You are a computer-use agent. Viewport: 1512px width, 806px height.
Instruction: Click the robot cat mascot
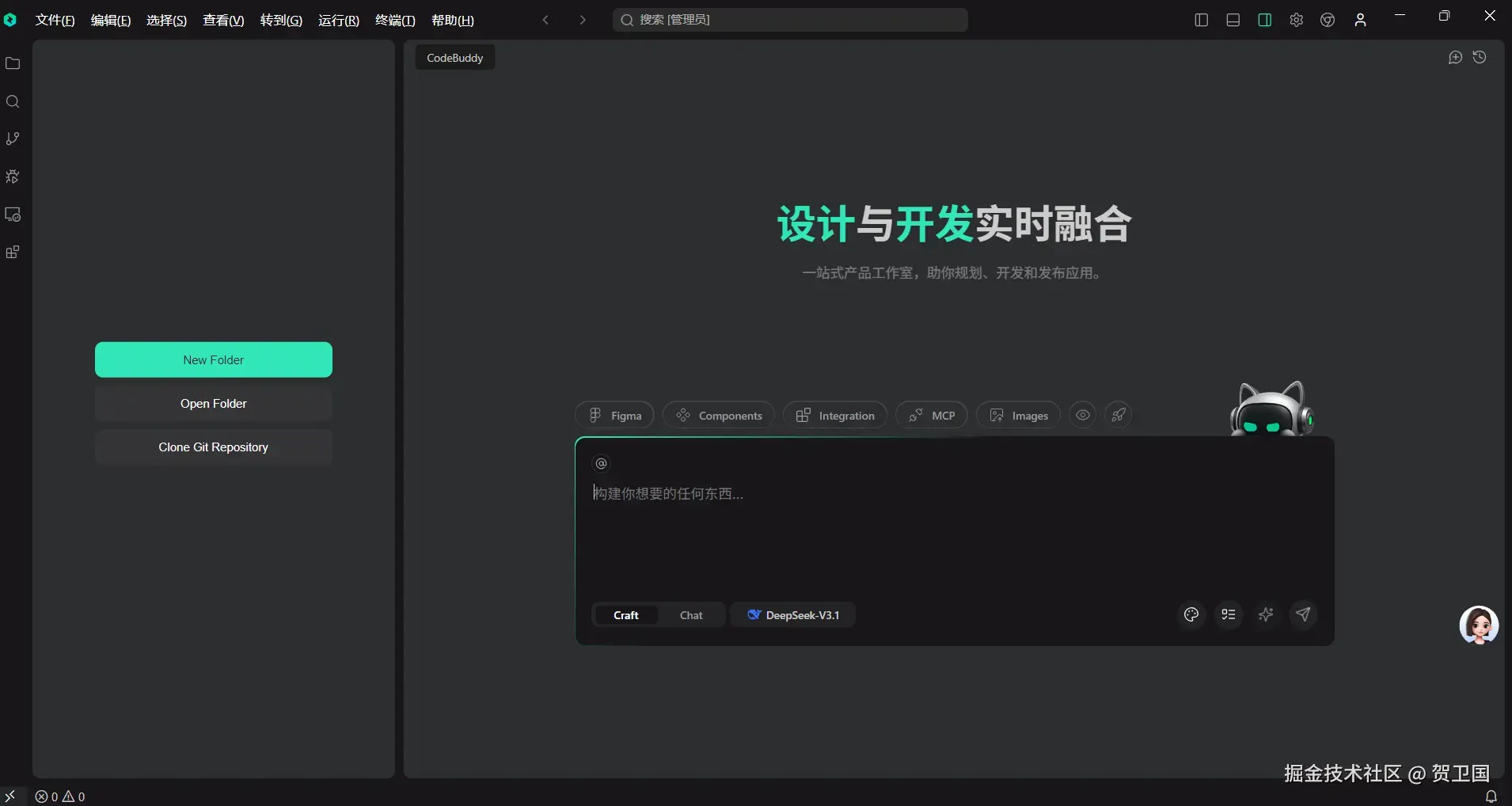tap(1271, 409)
